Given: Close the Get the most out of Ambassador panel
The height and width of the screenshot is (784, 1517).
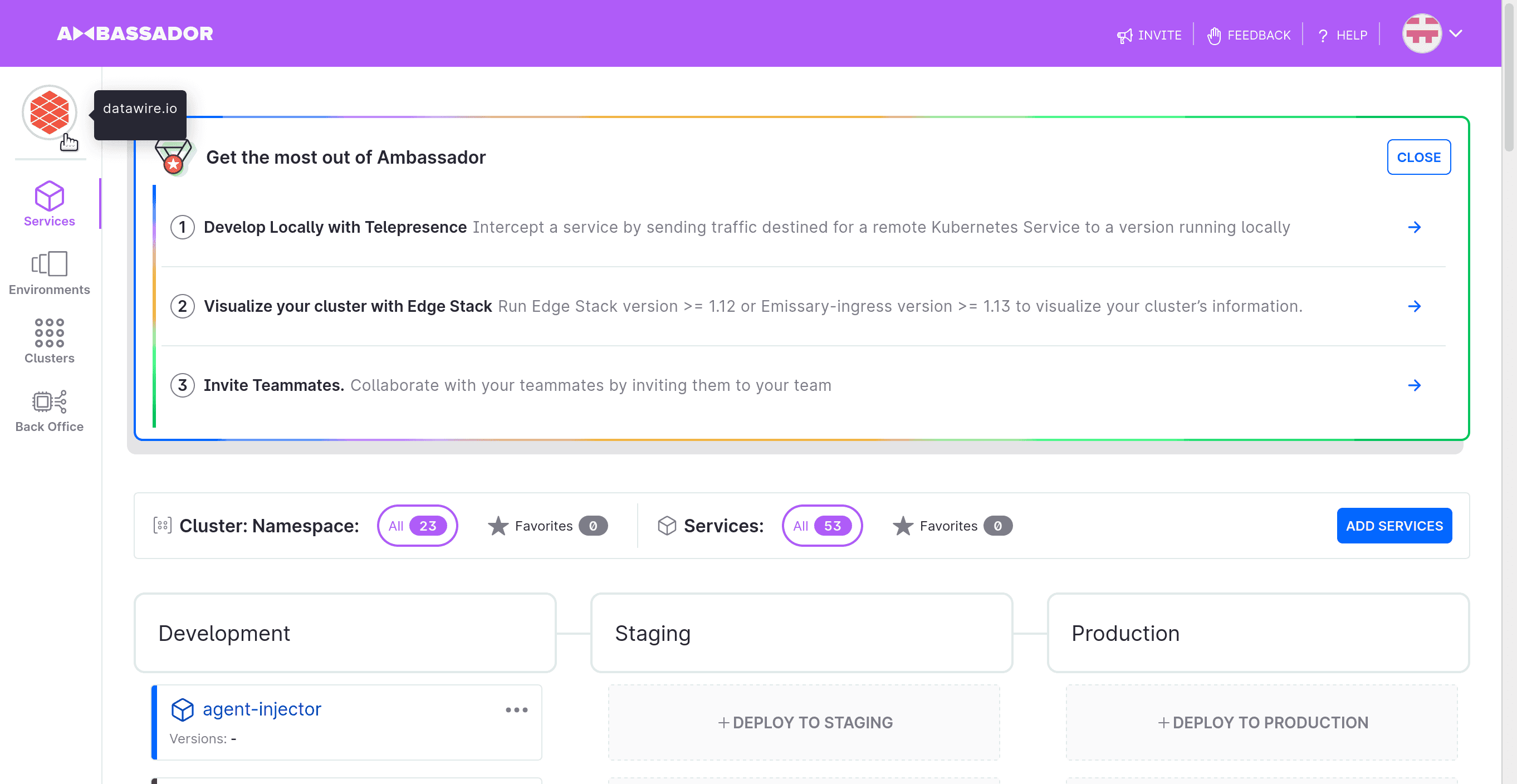Looking at the screenshot, I should point(1418,157).
